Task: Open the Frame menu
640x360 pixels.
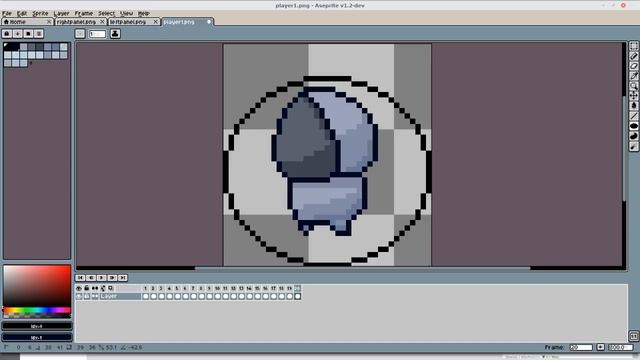Action: [x=84, y=13]
